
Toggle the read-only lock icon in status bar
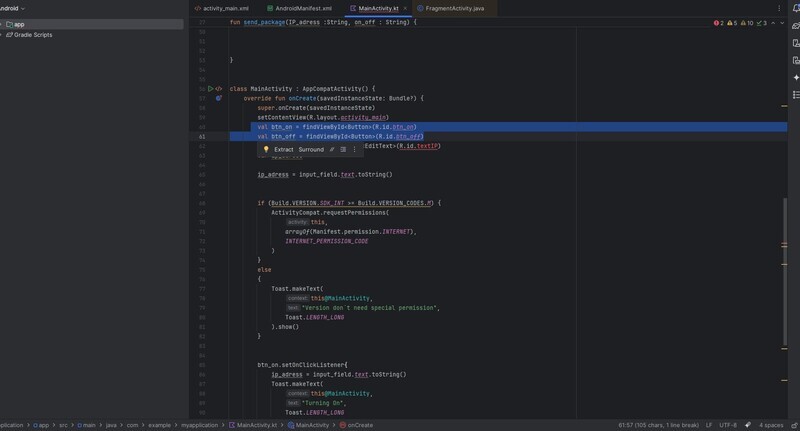(x=795, y=425)
